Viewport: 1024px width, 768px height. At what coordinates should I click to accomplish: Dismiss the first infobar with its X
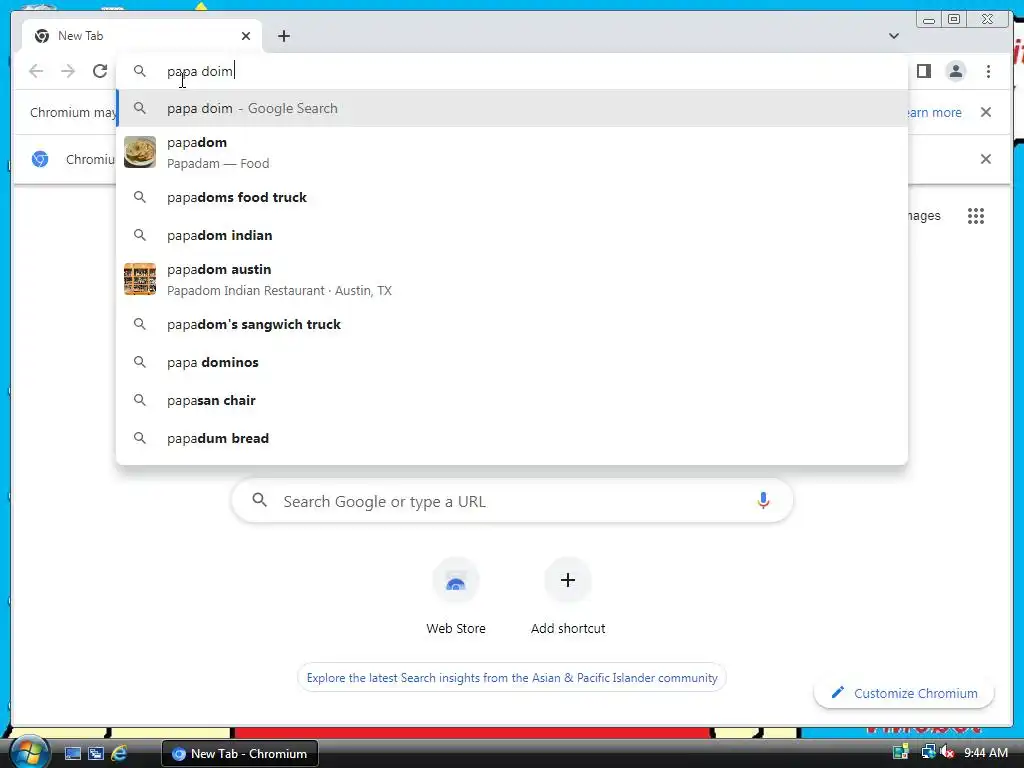(986, 112)
